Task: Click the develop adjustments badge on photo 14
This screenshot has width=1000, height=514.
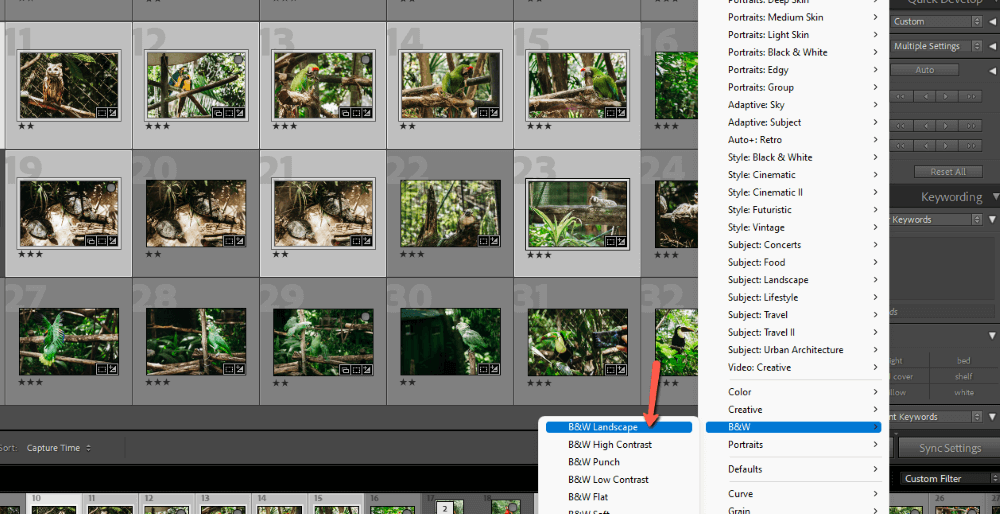Action: pos(494,113)
